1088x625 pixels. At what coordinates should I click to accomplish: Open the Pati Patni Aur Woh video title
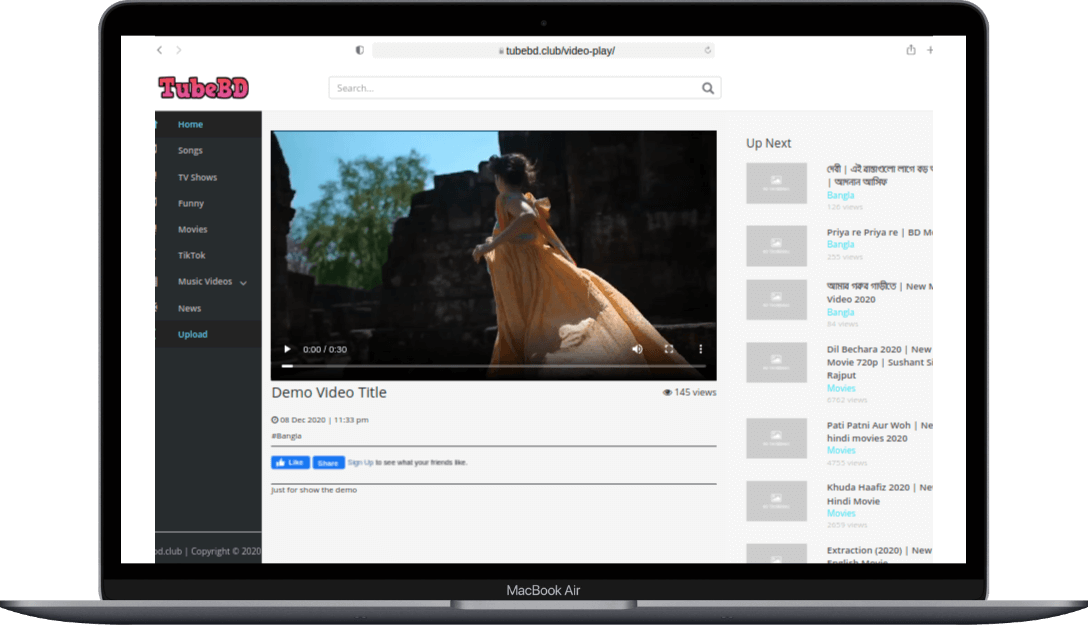tap(879, 431)
